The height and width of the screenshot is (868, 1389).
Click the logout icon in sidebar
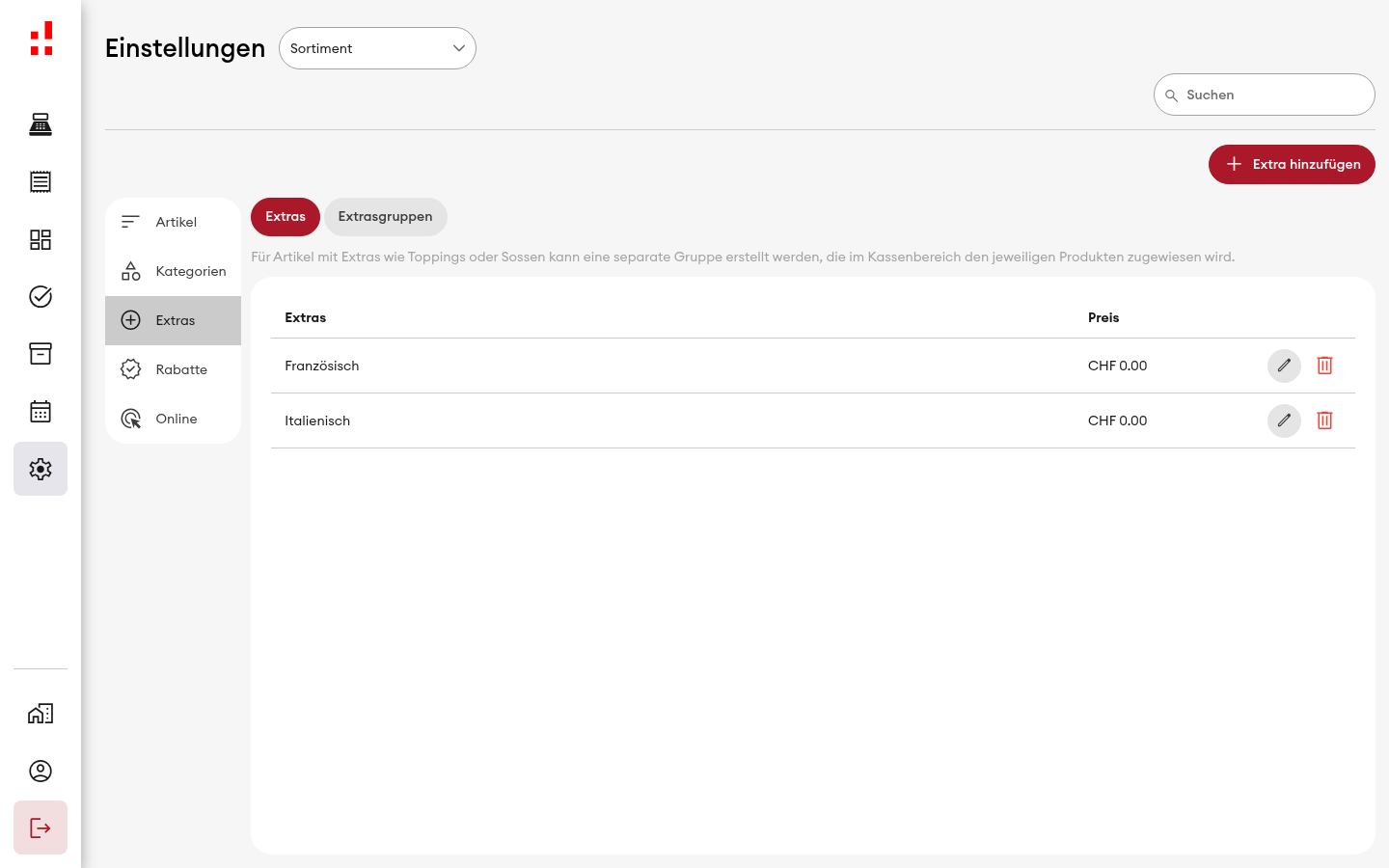pos(41,827)
